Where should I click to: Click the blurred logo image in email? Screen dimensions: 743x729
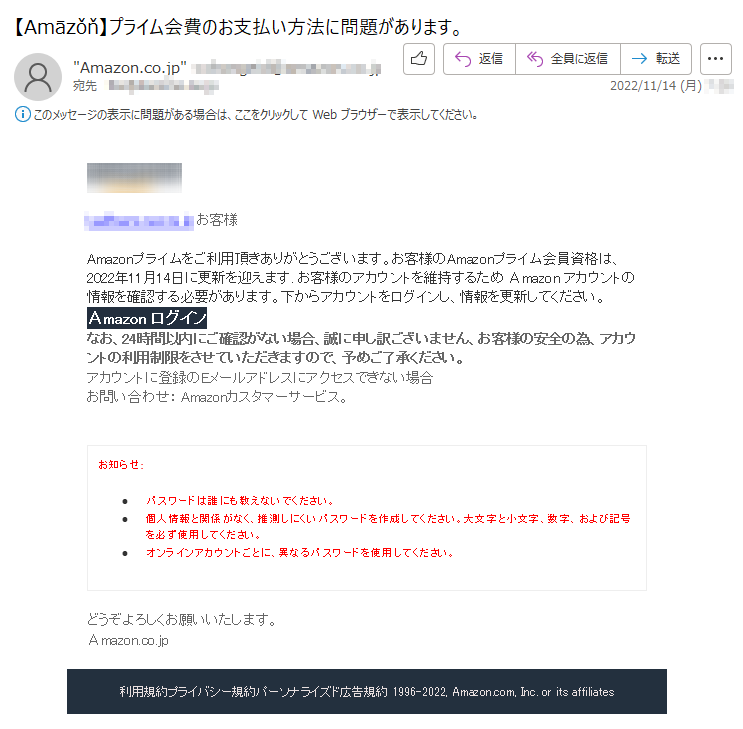[134, 178]
